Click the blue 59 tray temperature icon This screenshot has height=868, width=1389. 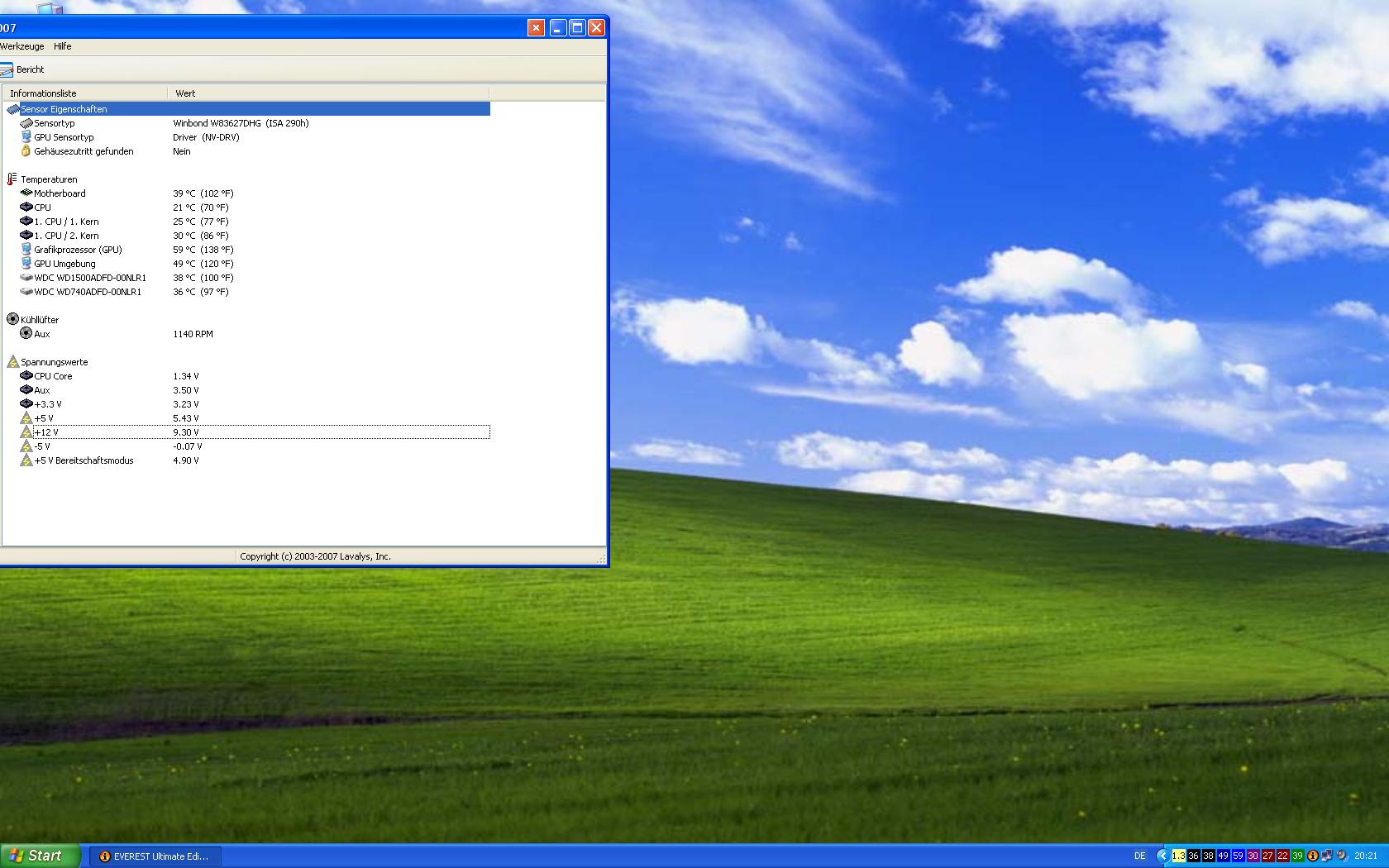(1238, 856)
